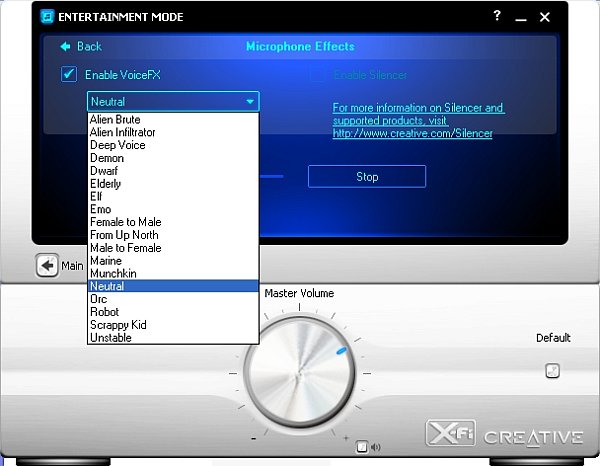This screenshot has height=466, width=600.
Task: Click the blue slider bar beside Stop
Action: click(272, 176)
